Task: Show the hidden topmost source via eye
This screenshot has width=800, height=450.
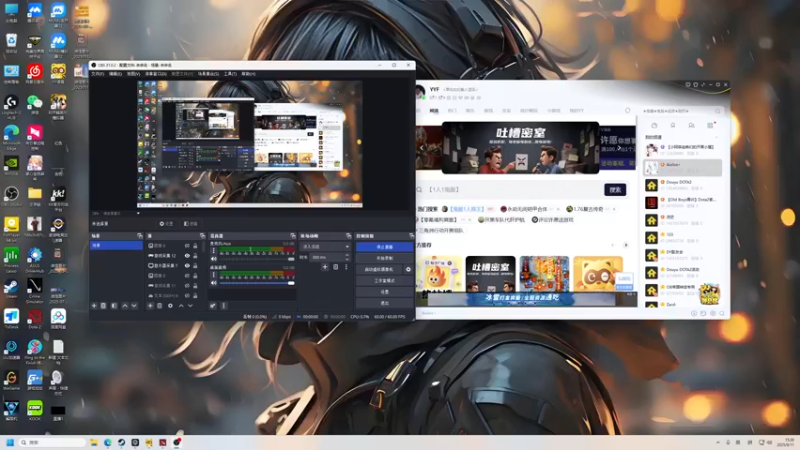Action: point(187,246)
